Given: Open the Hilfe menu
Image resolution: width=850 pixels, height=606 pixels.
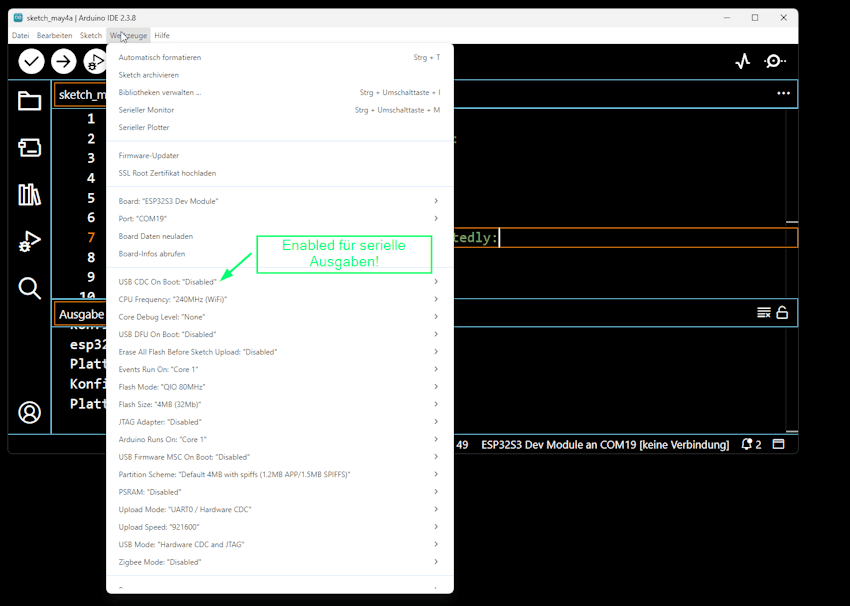Looking at the screenshot, I should pos(162,35).
